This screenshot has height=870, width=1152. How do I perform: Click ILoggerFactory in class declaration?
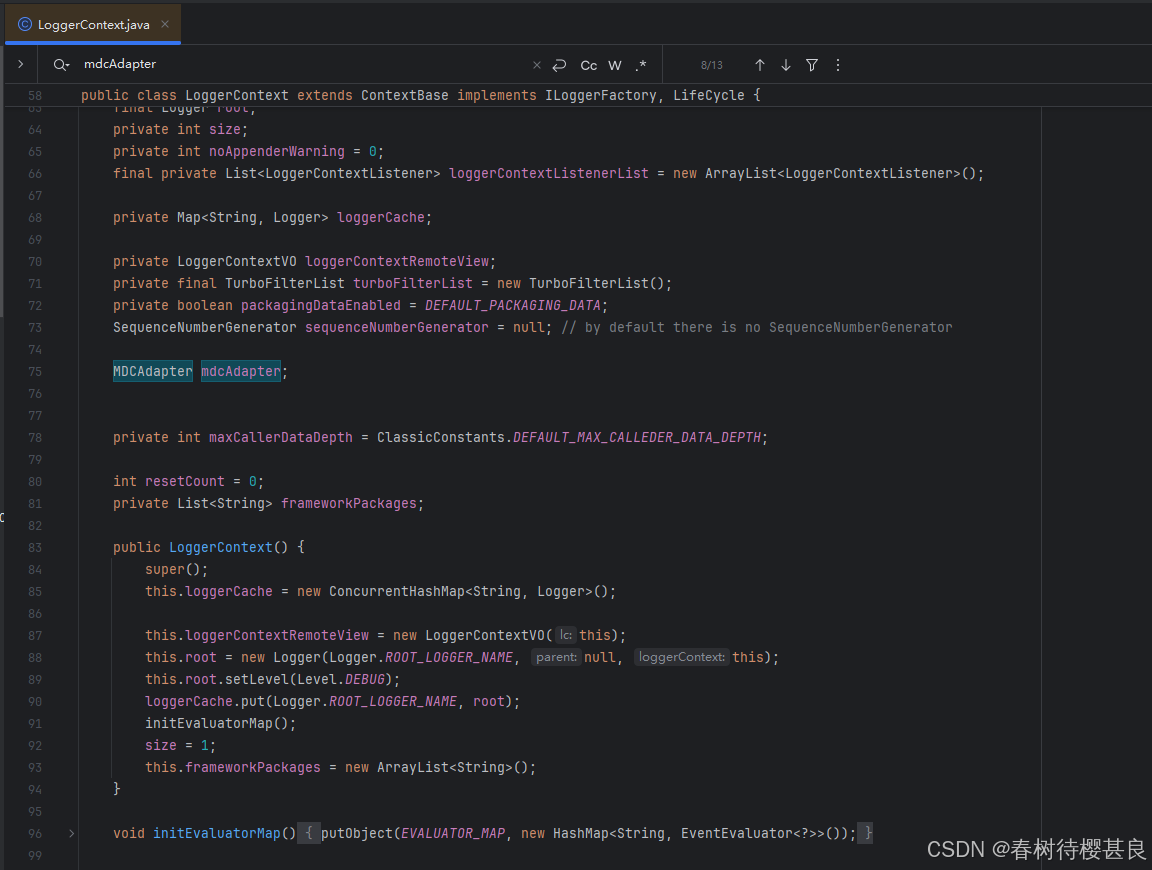[x=600, y=96]
